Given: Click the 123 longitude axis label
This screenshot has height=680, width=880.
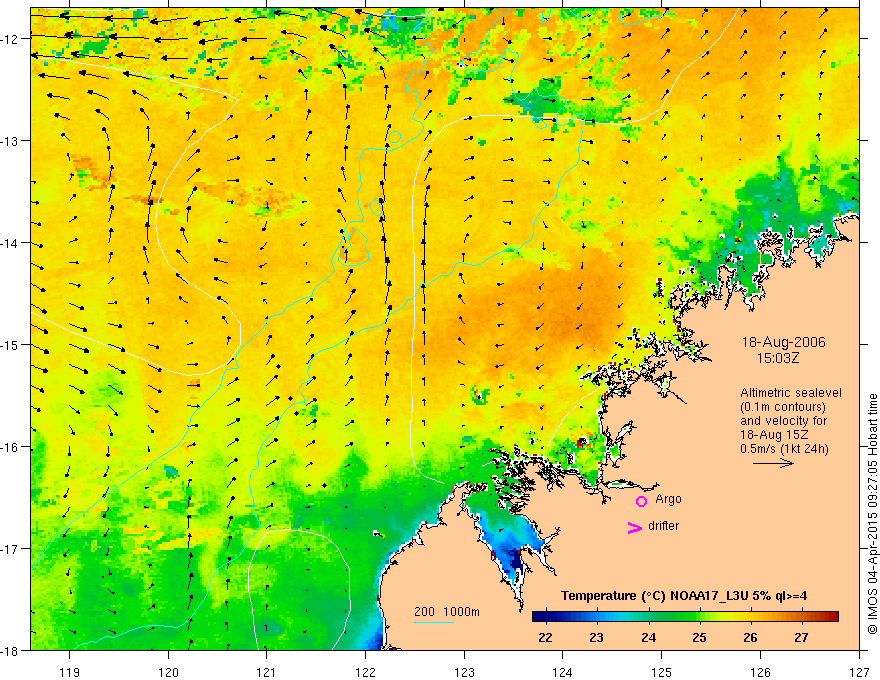Looking at the screenshot, I should pyautogui.click(x=464, y=672).
